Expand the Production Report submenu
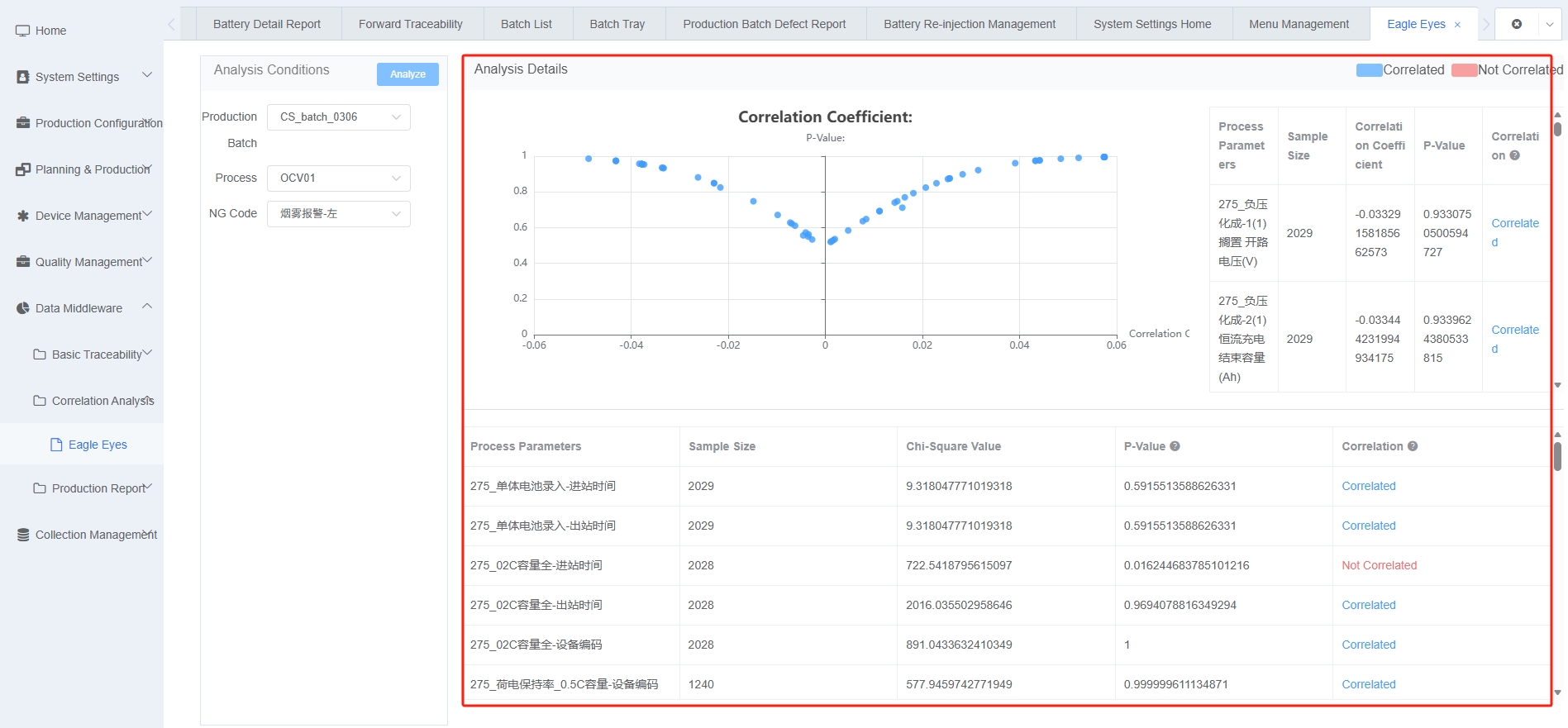The image size is (1568, 728). [x=147, y=487]
